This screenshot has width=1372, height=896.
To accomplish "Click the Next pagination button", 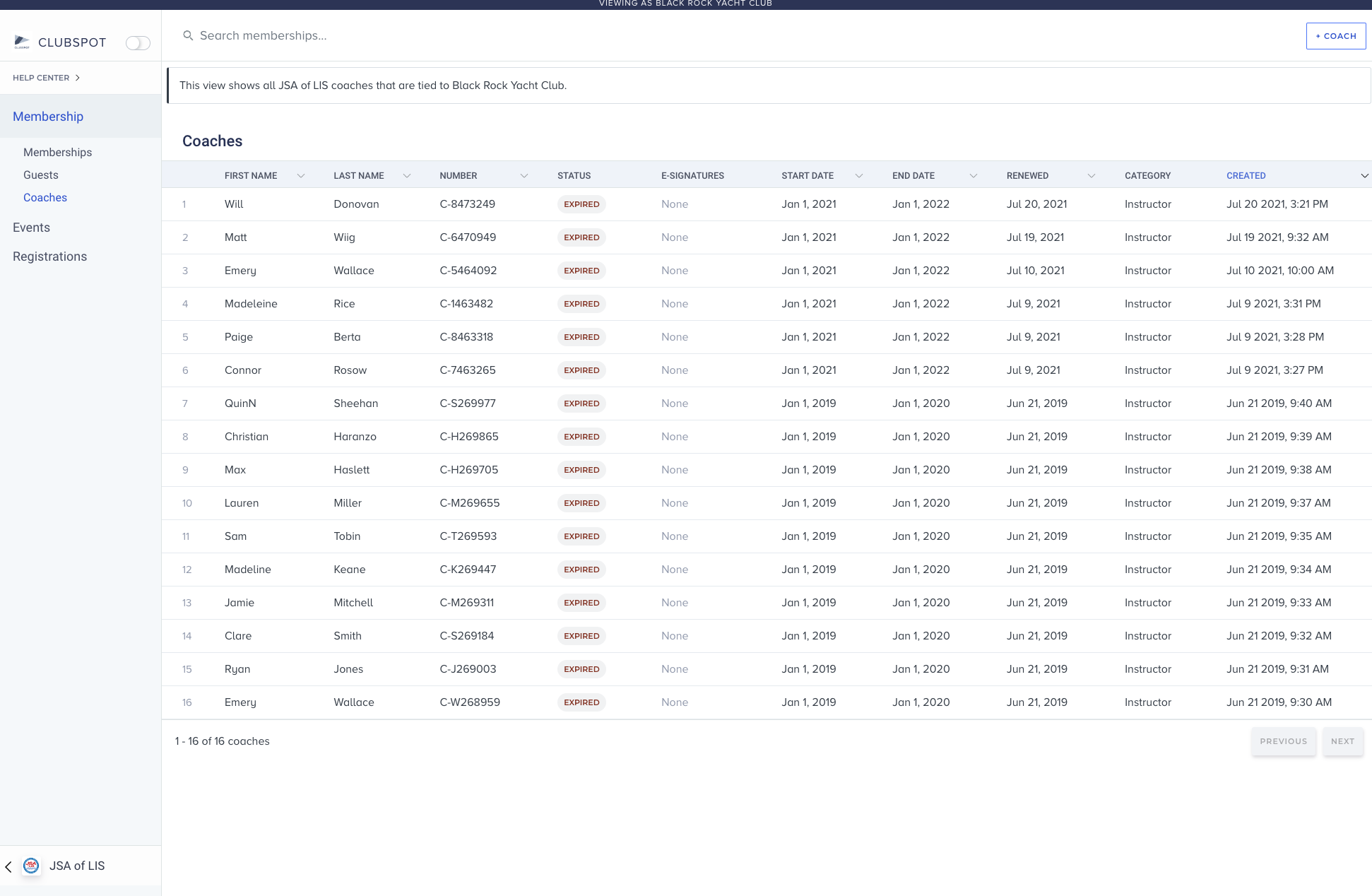I will (x=1343, y=741).
